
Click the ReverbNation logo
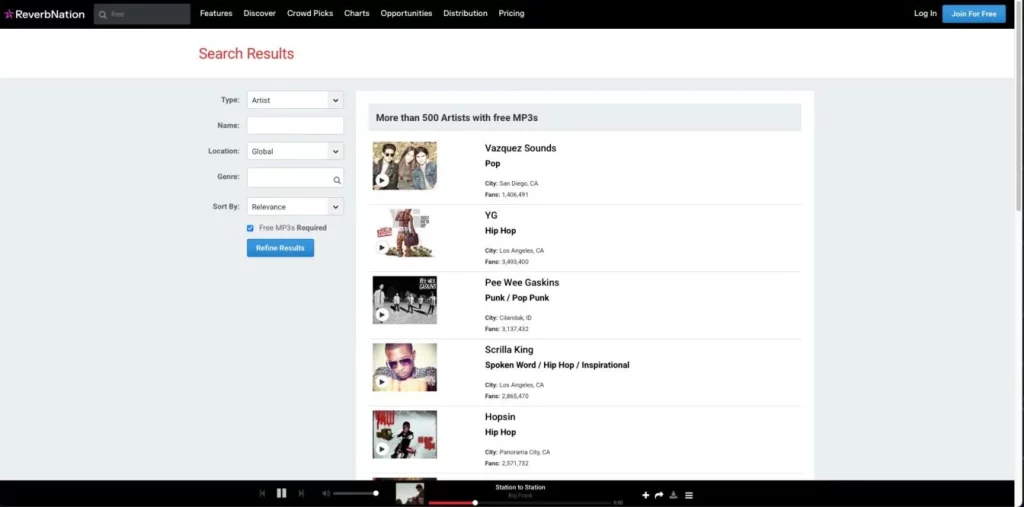click(x=44, y=14)
